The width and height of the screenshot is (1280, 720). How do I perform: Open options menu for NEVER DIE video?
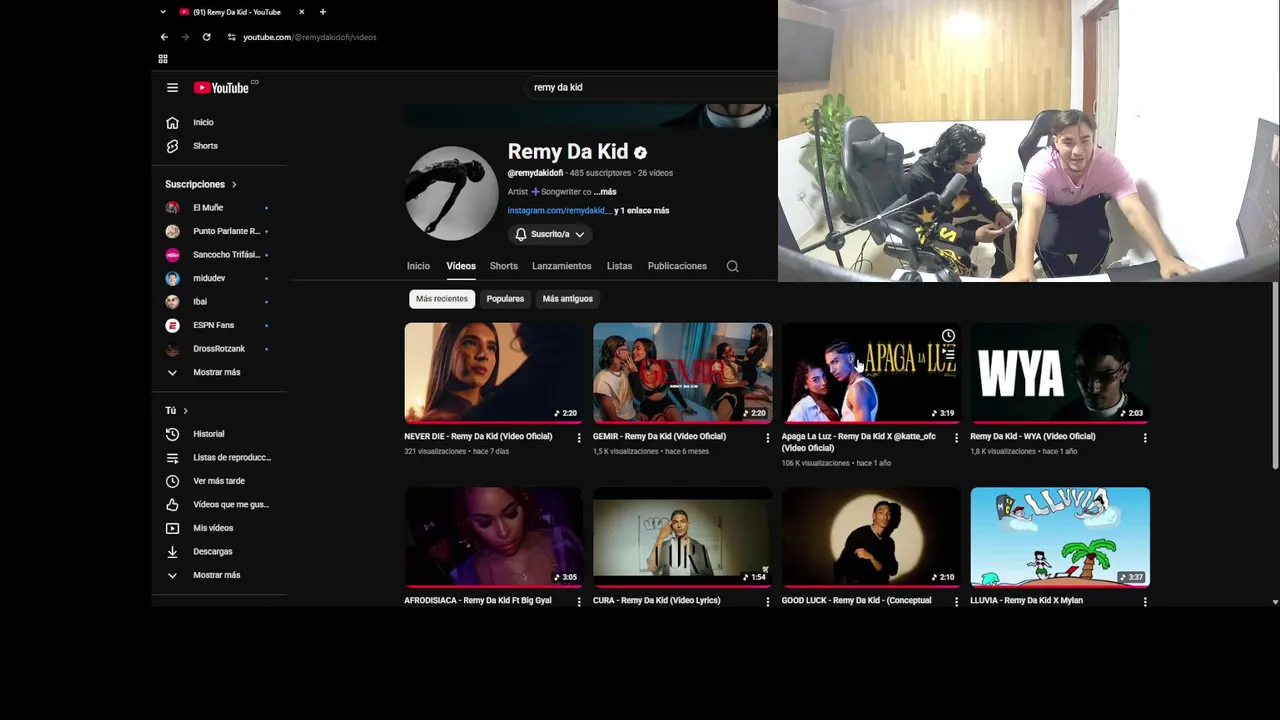[x=579, y=438]
